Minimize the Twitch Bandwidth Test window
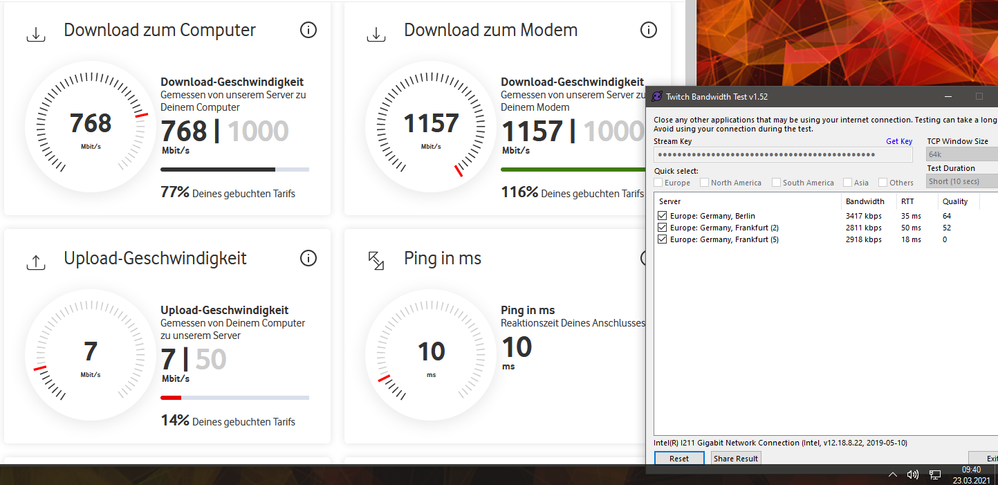This screenshot has width=998, height=485. [x=949, y=97]
